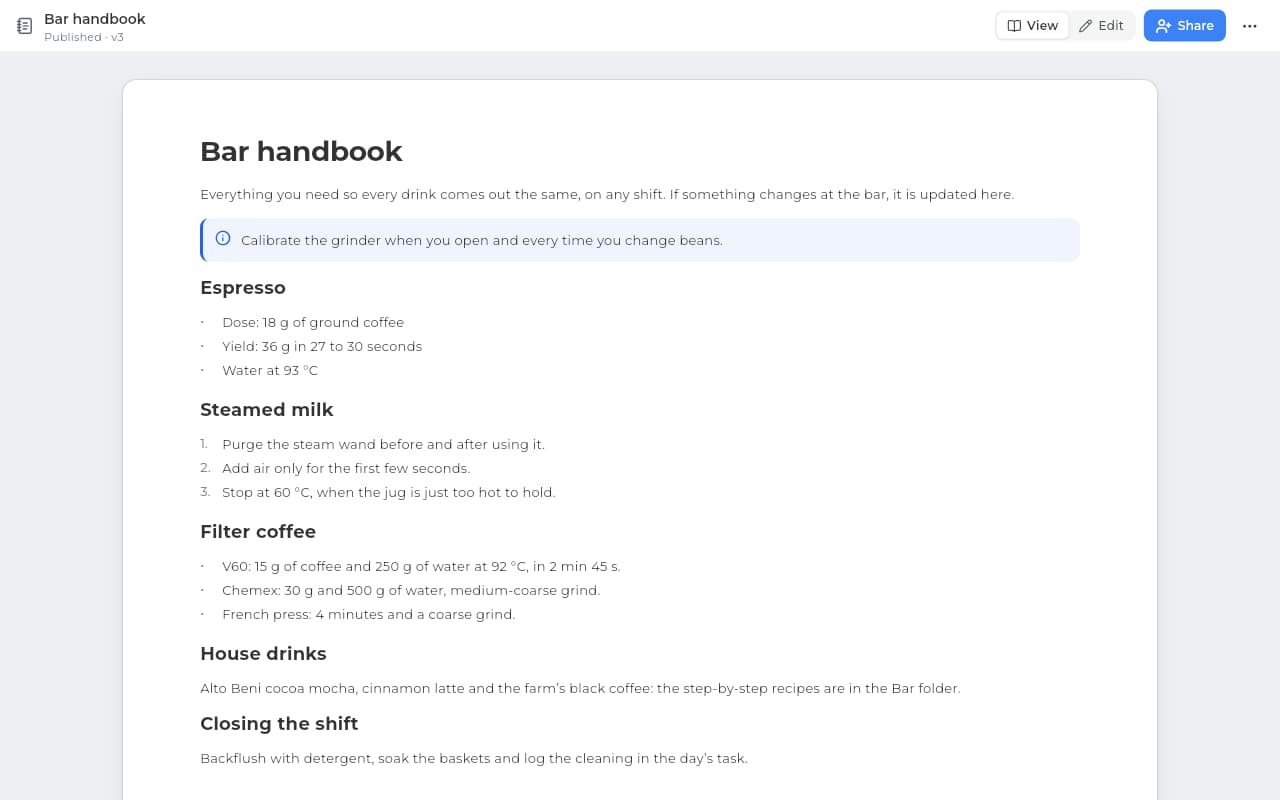The width and height of the screenshot is (1280, 800).
Task: Click the step 'Add air only for the first few seconds'
Action: 346,468
